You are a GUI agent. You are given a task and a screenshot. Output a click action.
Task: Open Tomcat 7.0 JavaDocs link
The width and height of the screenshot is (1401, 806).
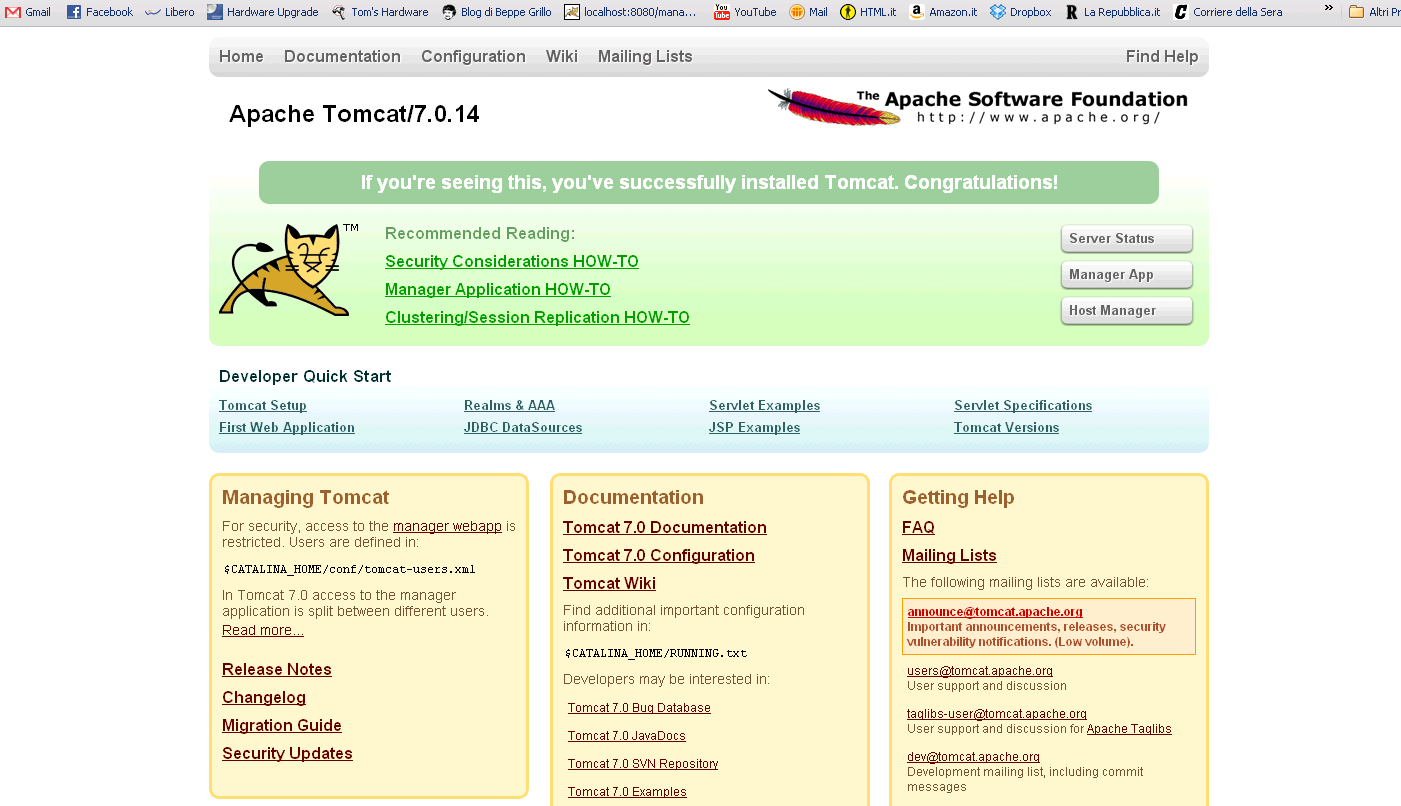click(x=627, y=736)
